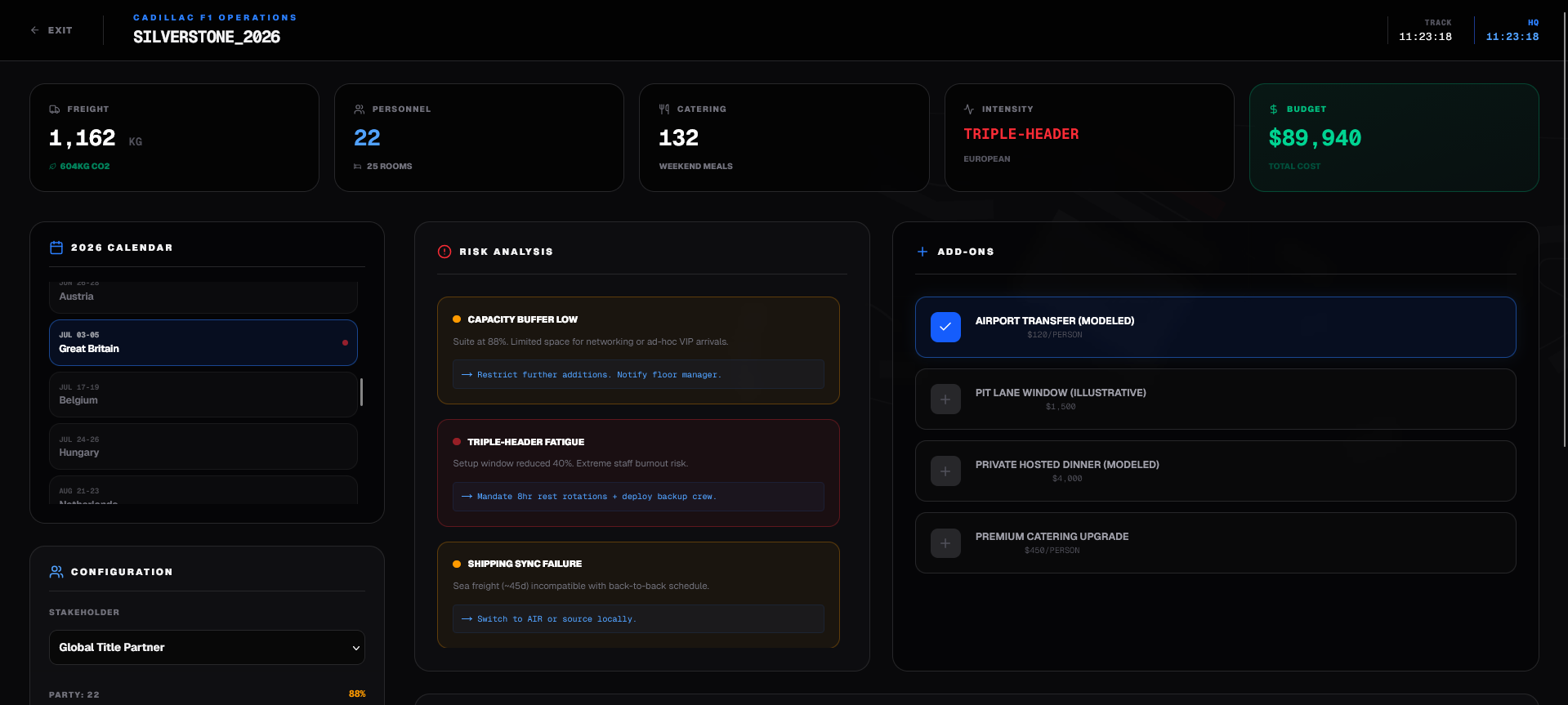The image size is (1568, 705).
Task: Click the TRIPLE-HEADER intensity label
Action: coord(1021,134)
